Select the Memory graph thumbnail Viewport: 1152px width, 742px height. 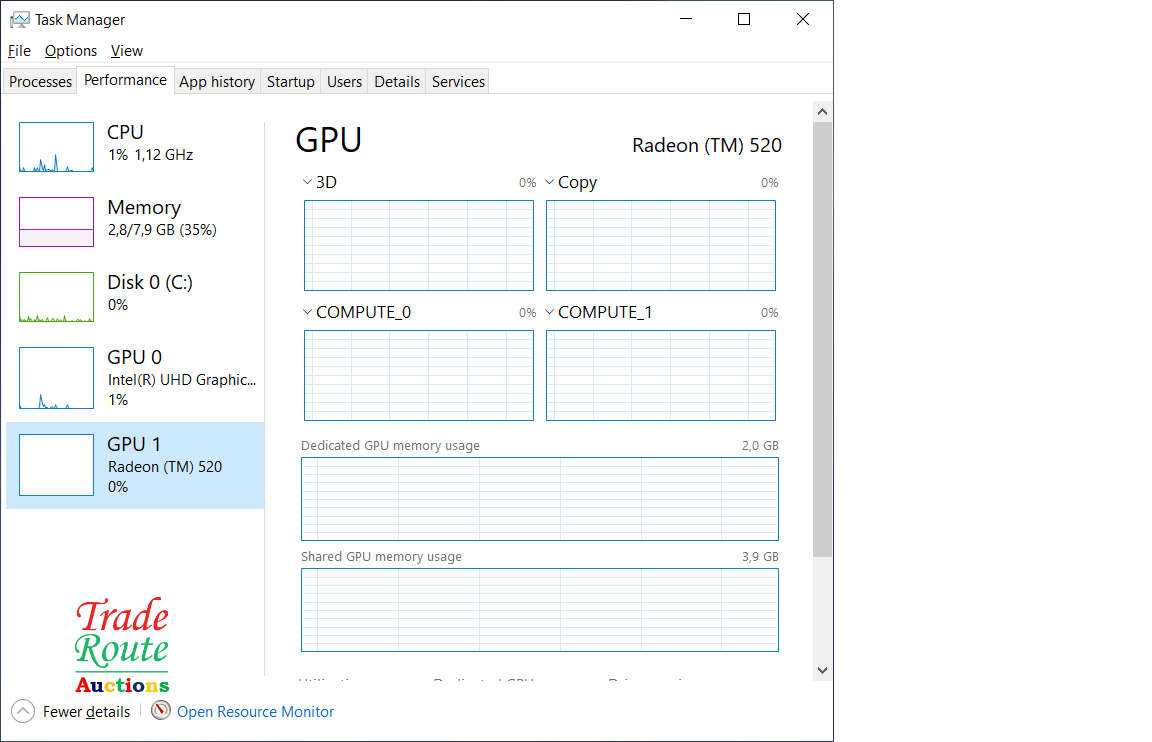point(56,222)
